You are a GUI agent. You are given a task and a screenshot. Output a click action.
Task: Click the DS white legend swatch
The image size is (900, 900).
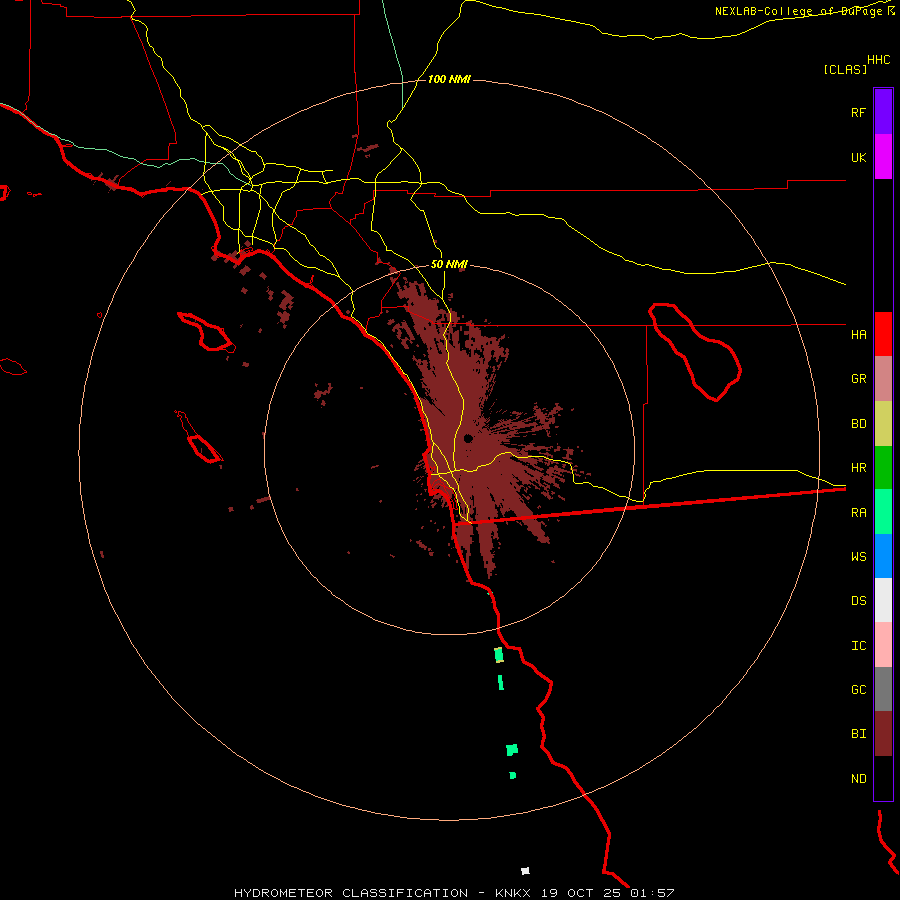point(883,600)
